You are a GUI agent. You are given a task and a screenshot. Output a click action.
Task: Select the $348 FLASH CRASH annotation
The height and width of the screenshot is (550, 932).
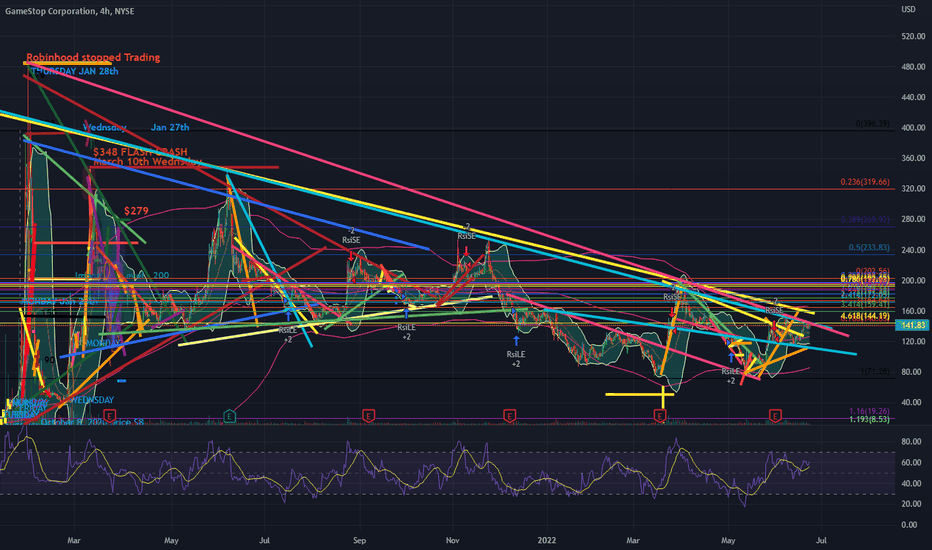click(x=140, y=152)
